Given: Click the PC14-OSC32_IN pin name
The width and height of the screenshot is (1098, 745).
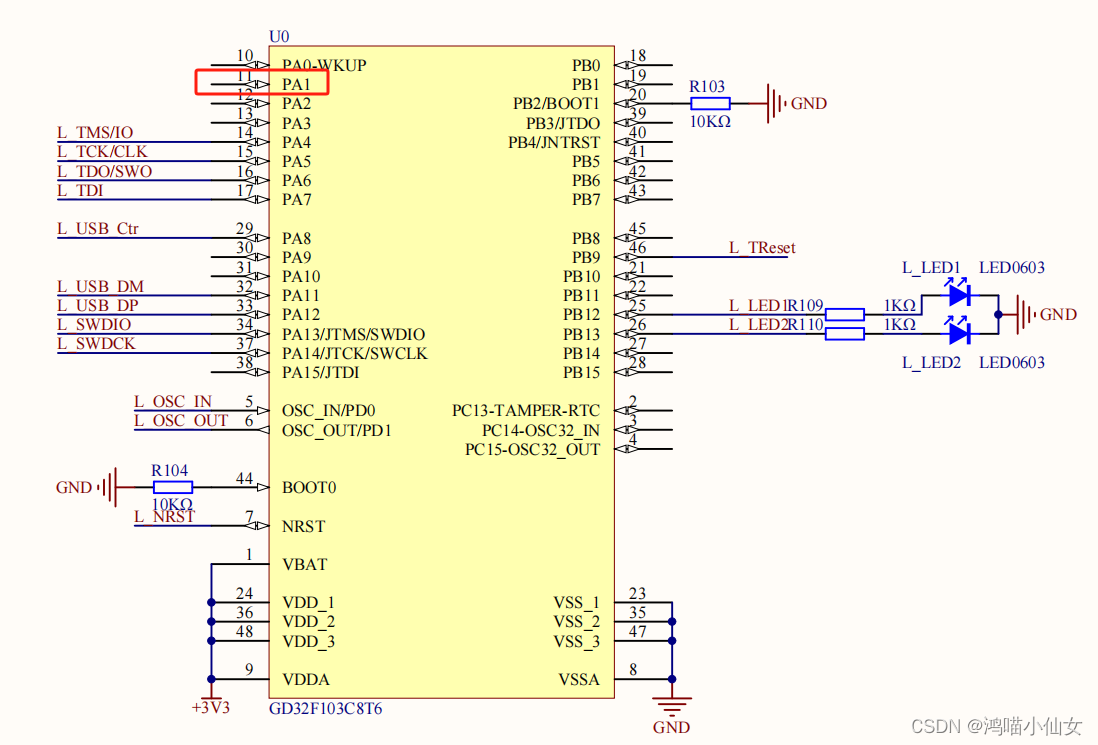Looking at the screenshot, I should click(x=541, y=430).
